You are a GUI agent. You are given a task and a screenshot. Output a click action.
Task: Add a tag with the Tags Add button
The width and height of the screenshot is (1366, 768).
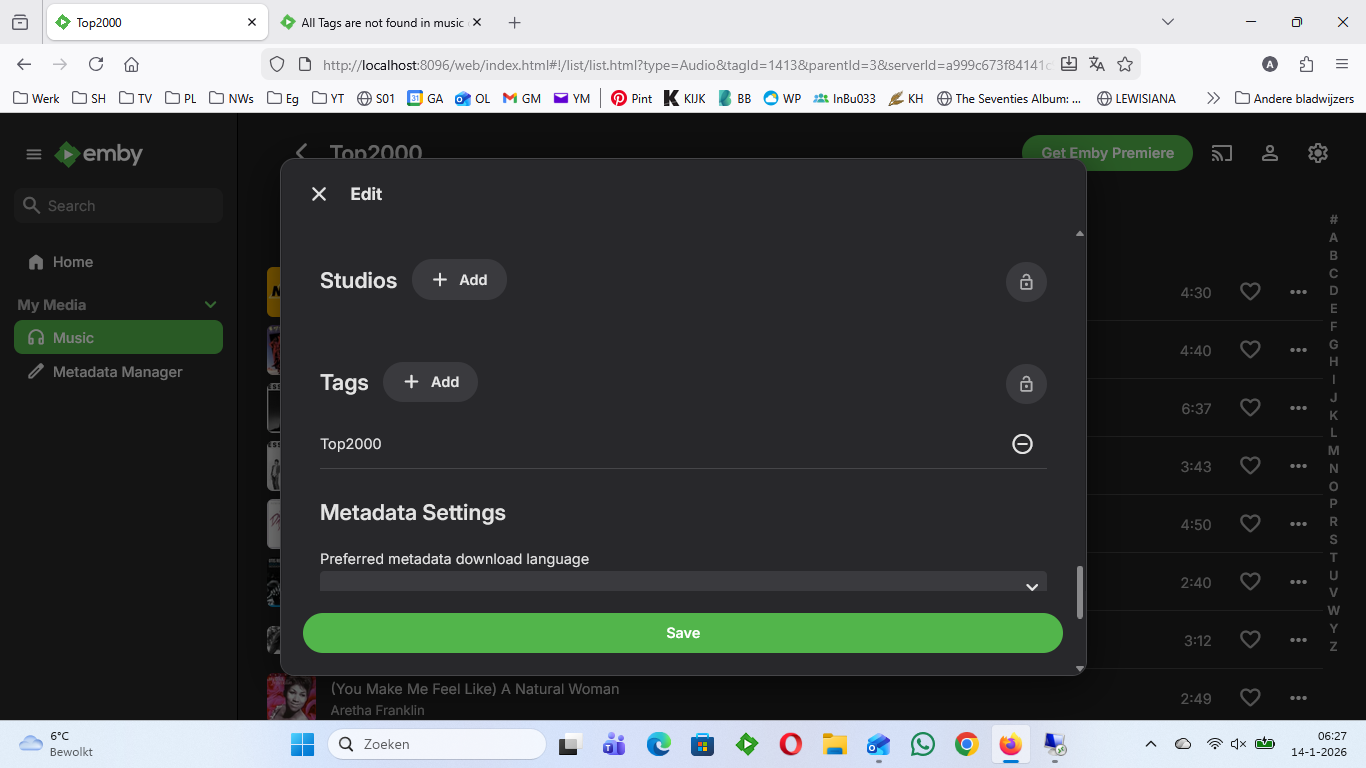pos(430,382)
